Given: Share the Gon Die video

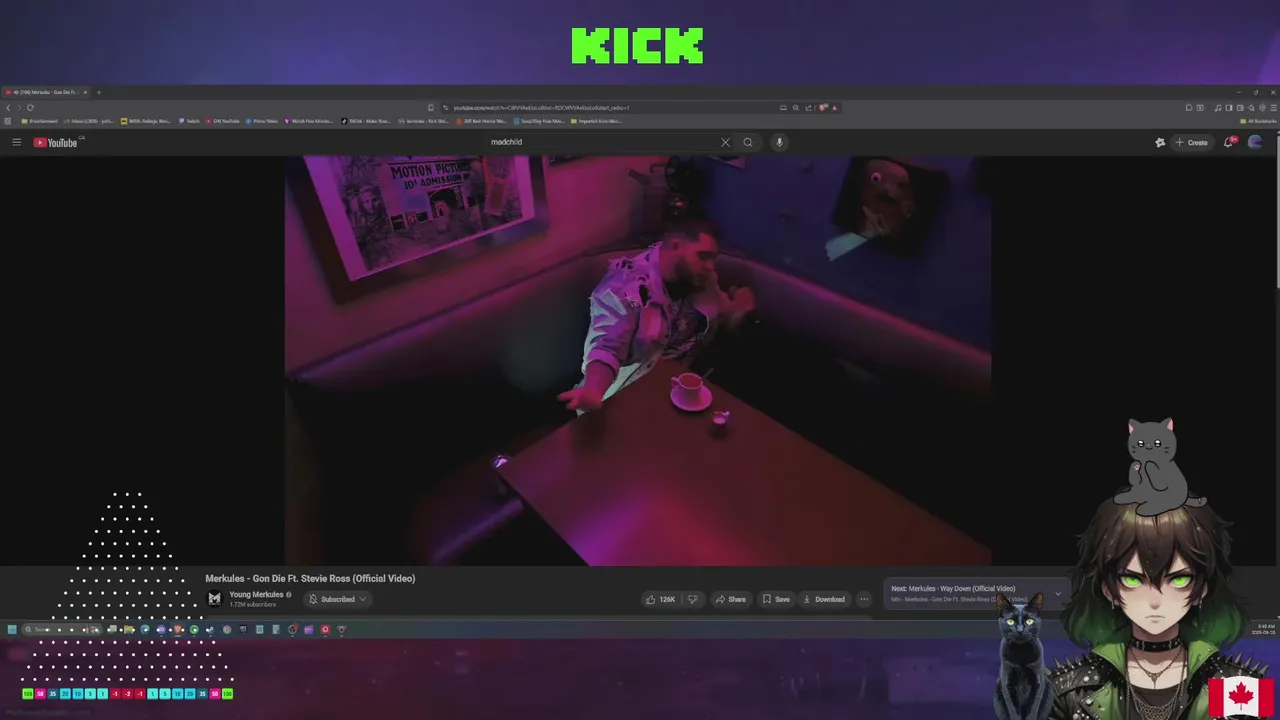Looking at the screenshot, I should 730,599.
